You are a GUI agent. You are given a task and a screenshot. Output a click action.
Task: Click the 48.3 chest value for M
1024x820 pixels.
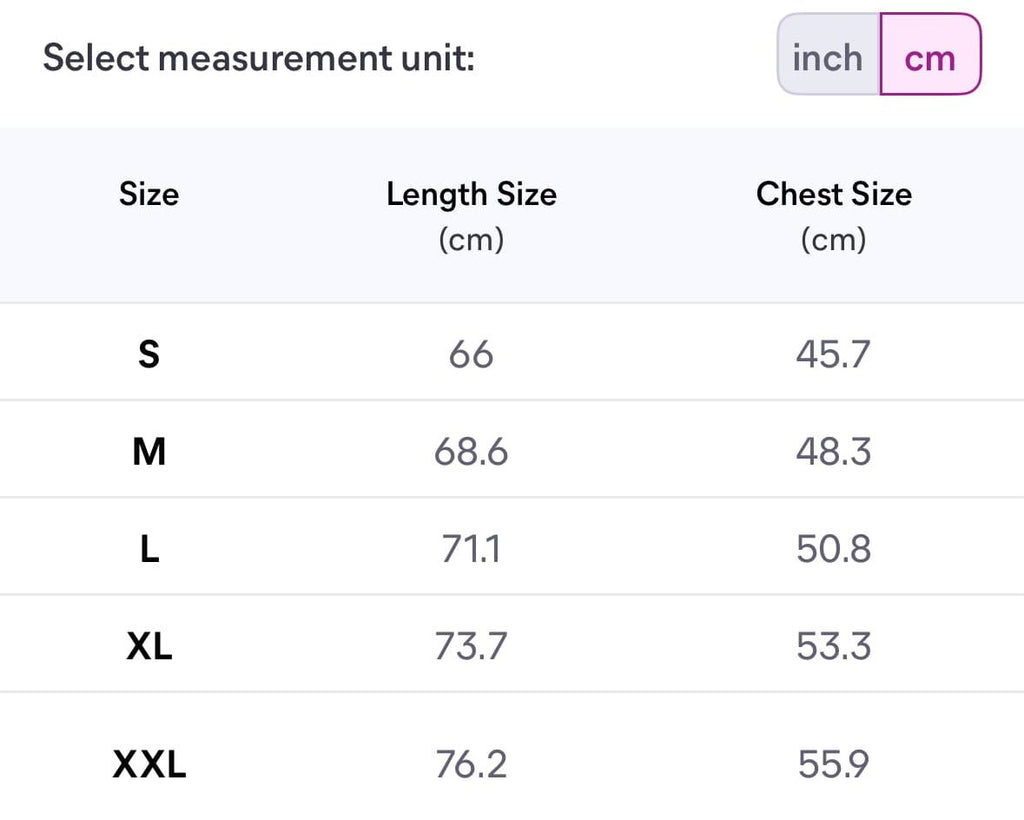coord(833,452)
